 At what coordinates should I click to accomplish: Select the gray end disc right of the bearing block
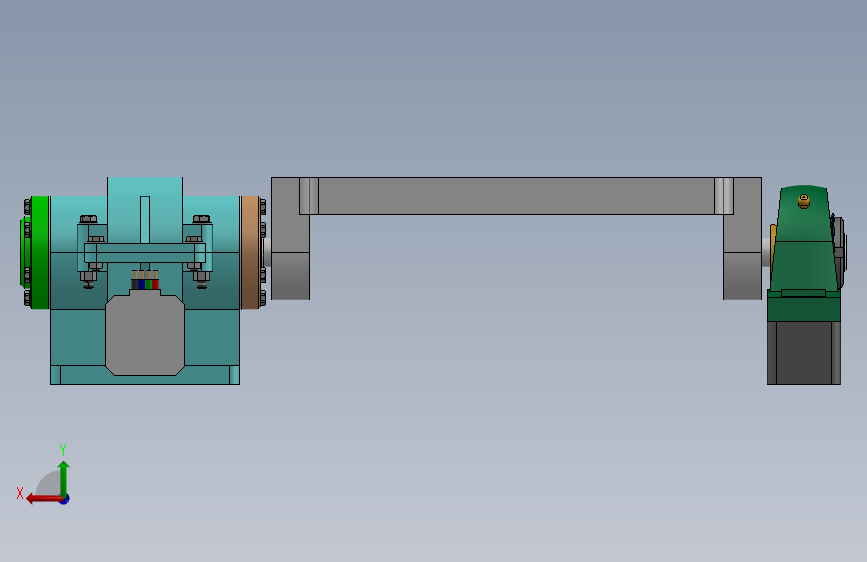coord(841,253)
